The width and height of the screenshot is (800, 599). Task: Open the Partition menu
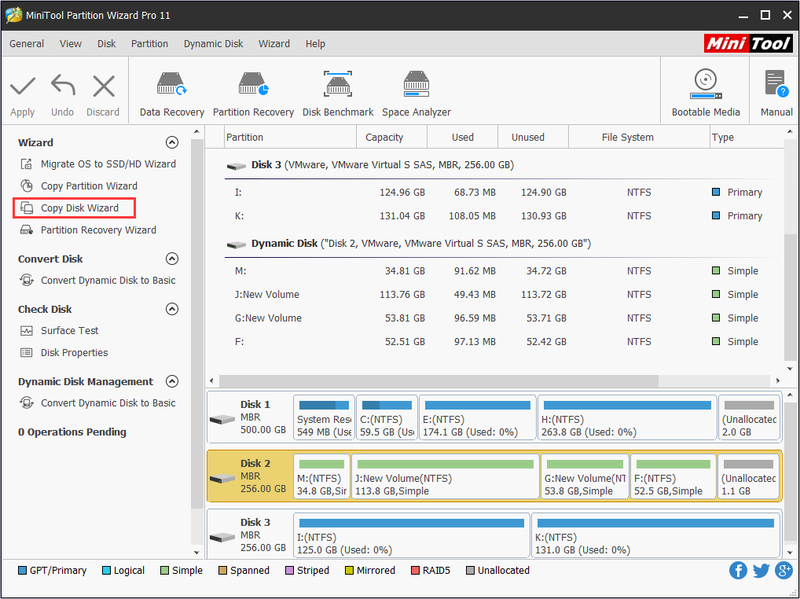pos(149,44)
